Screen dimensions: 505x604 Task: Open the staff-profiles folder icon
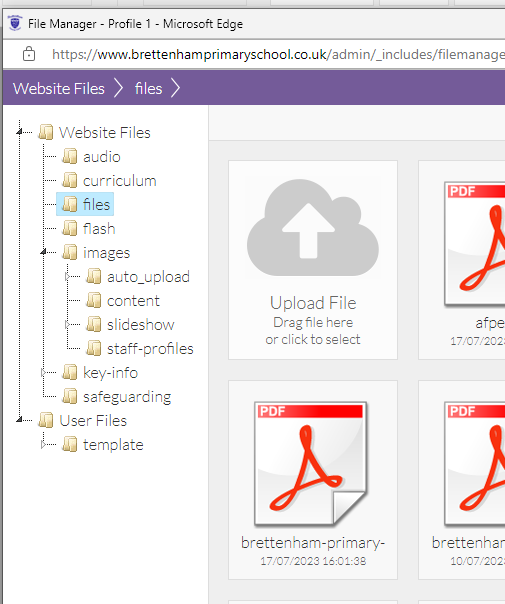(94, 348)
